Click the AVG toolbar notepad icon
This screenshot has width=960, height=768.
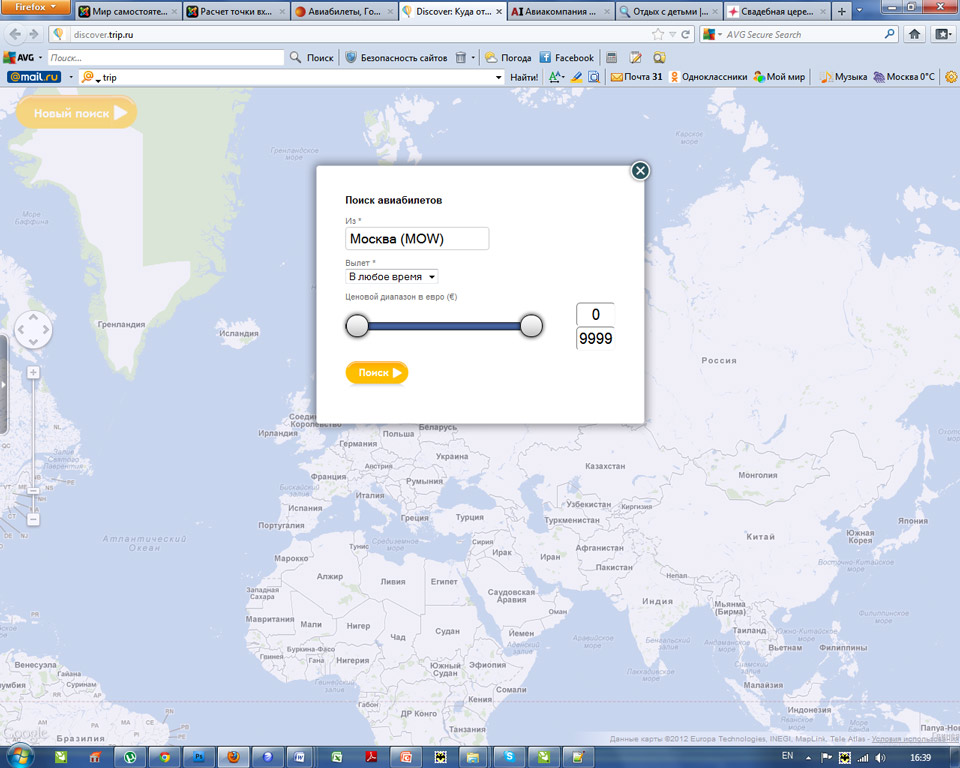636,58
